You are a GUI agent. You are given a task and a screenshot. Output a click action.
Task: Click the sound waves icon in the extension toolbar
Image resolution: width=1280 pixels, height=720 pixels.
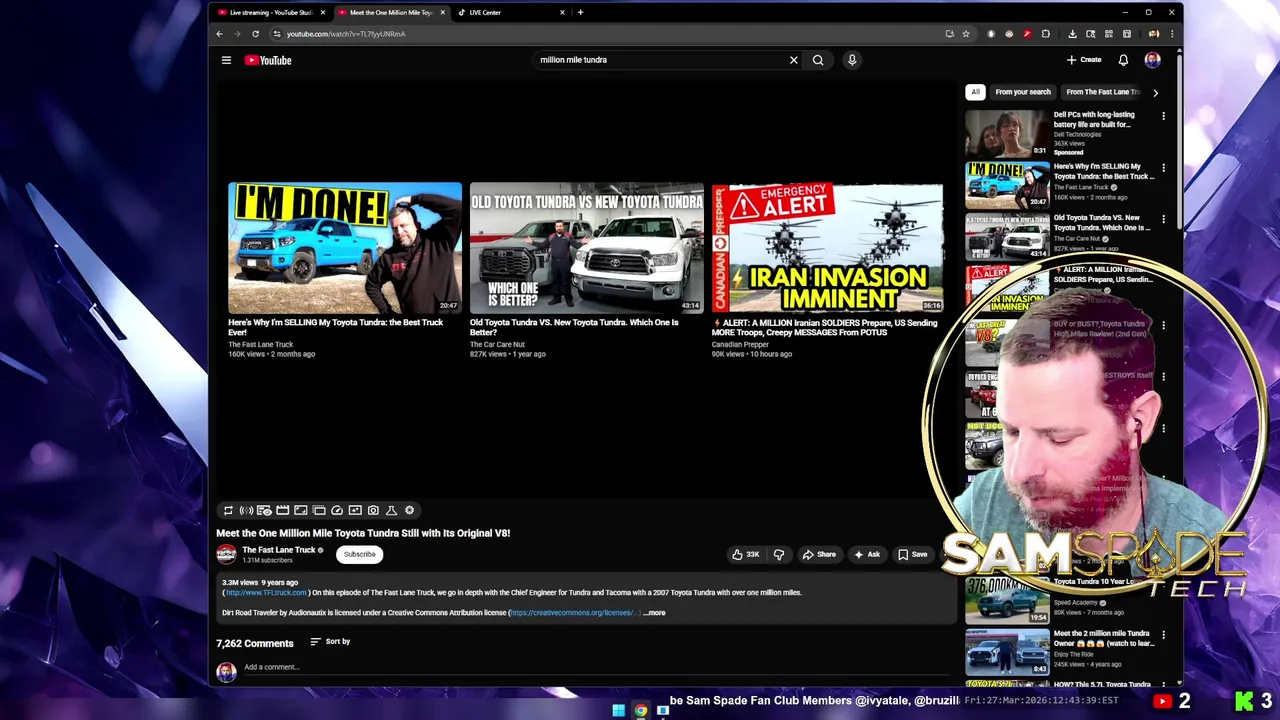click(x=246, y=510)
